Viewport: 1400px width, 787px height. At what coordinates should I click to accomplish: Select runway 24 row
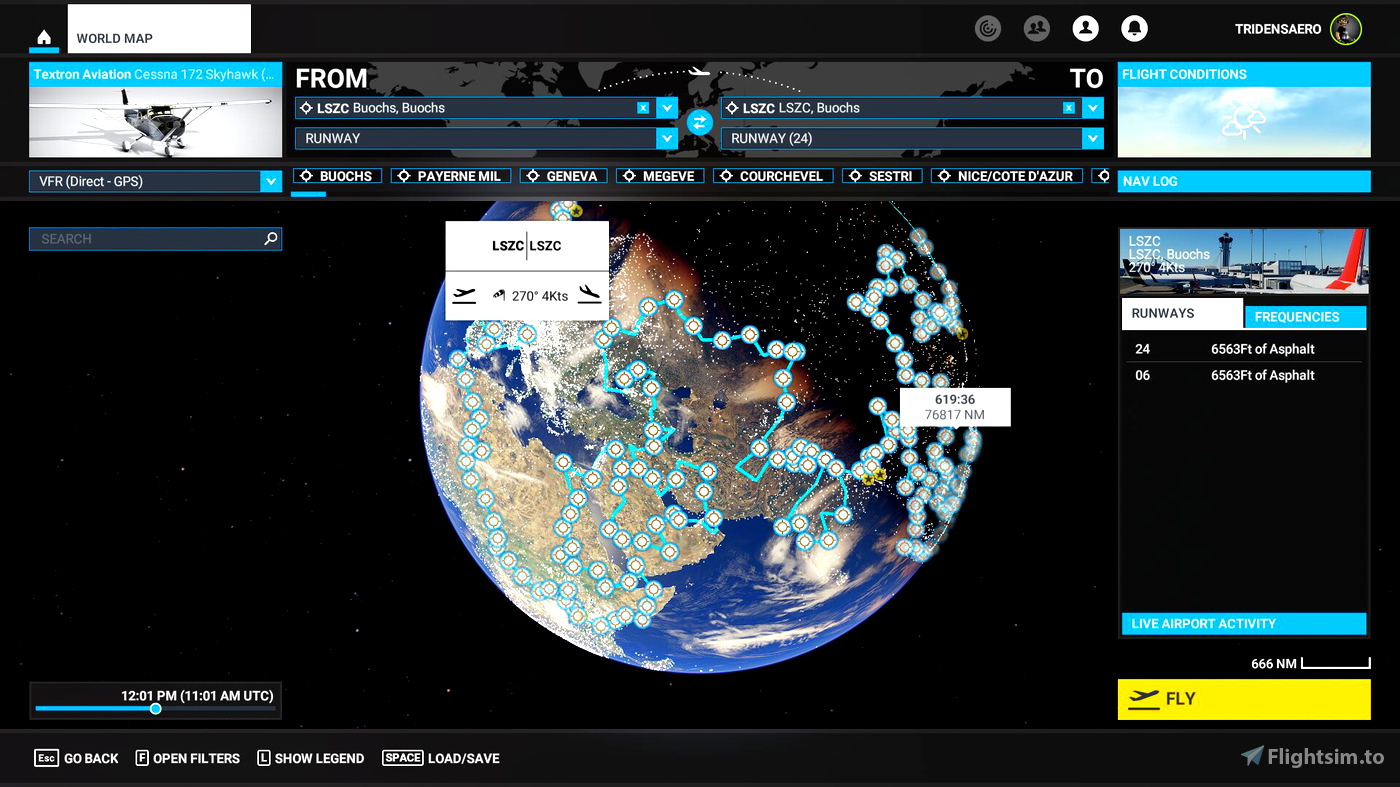(1243, 349)
